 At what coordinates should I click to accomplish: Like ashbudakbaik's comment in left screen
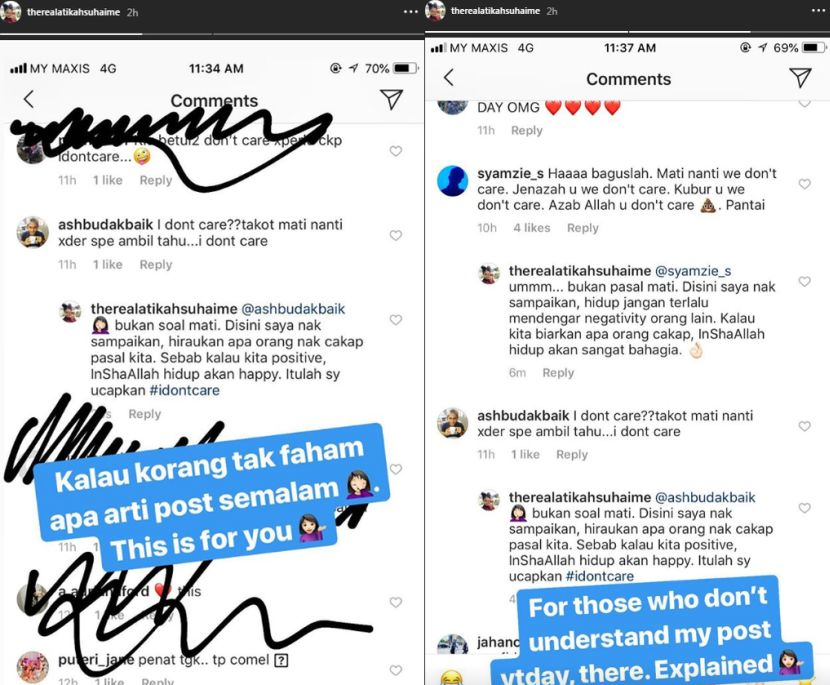point(396,235)
